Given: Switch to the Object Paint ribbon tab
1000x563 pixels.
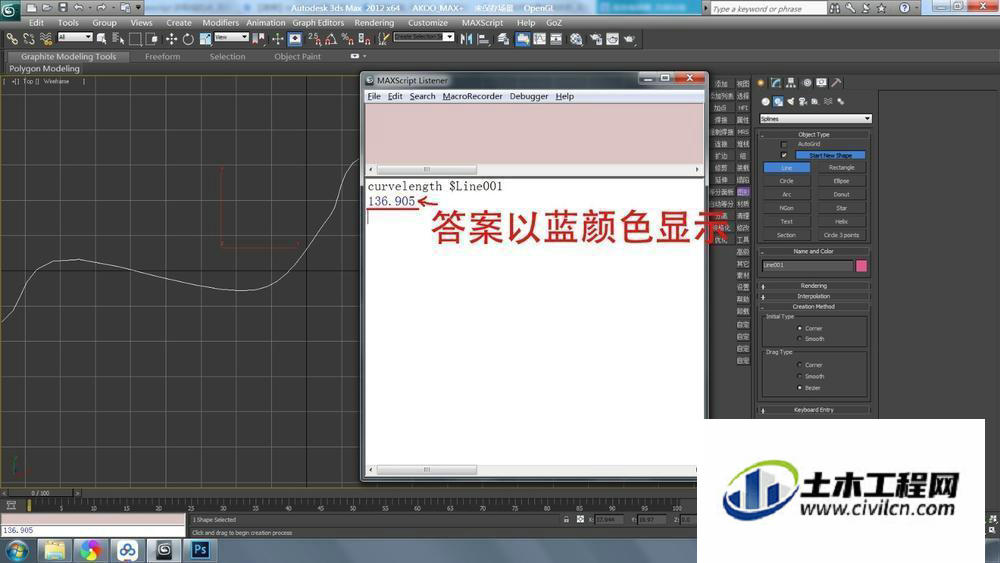Looking at the screenshot, I should pos(297,57).
